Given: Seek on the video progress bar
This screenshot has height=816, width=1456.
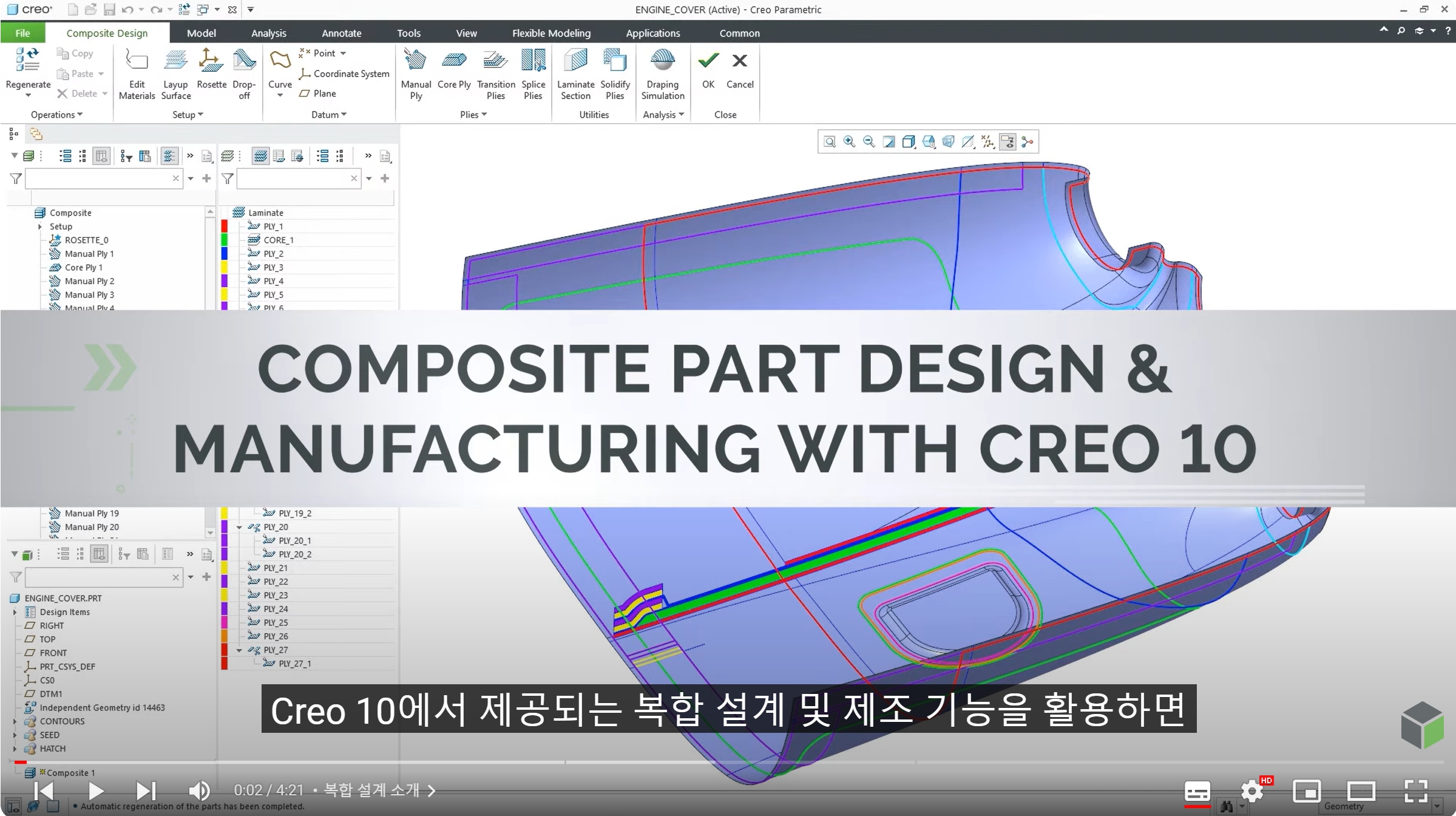Looking at the screenshot, I should pyautogui.click(x=728, y=762).
